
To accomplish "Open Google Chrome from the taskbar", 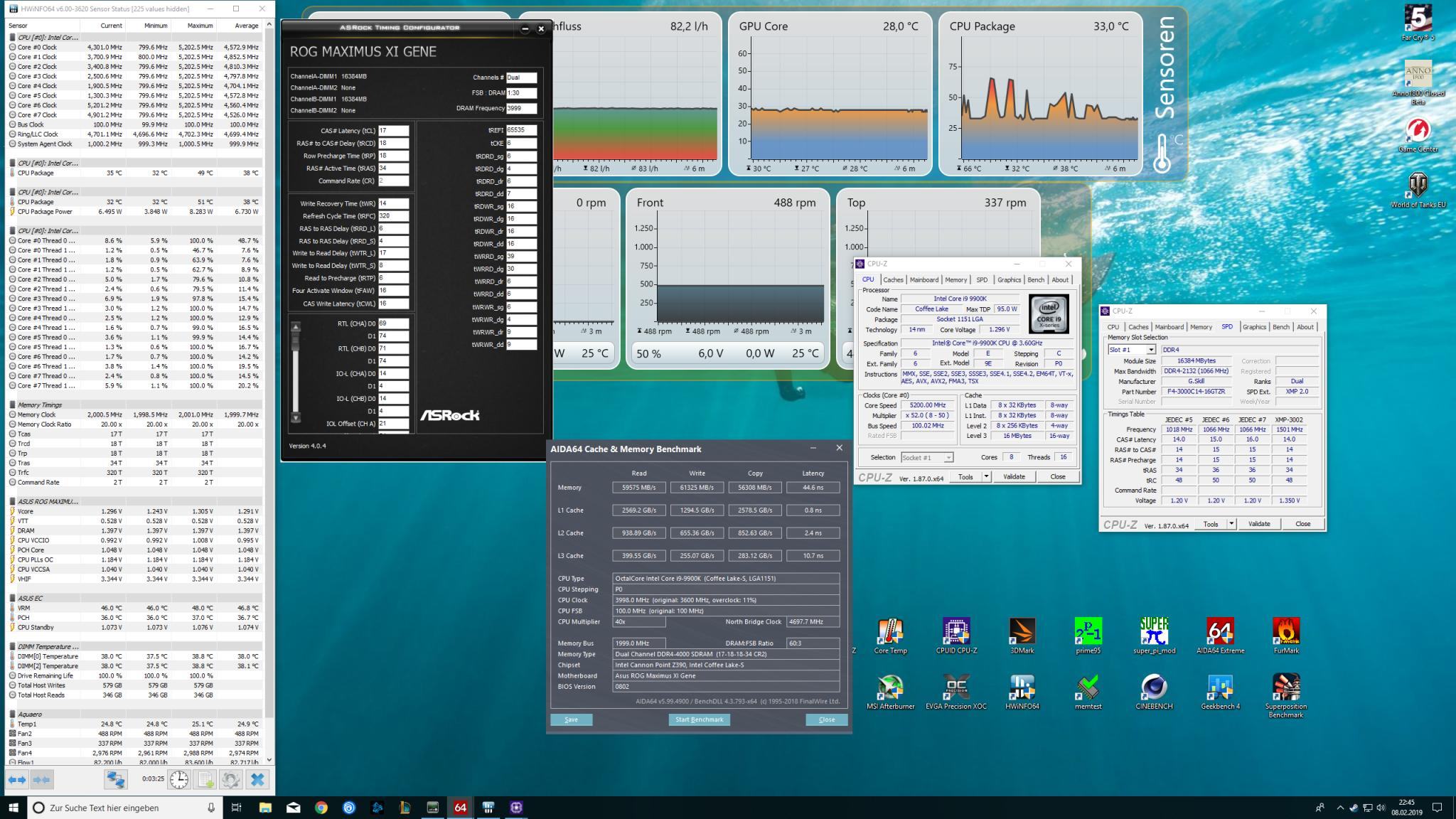I will pos(321,808).
